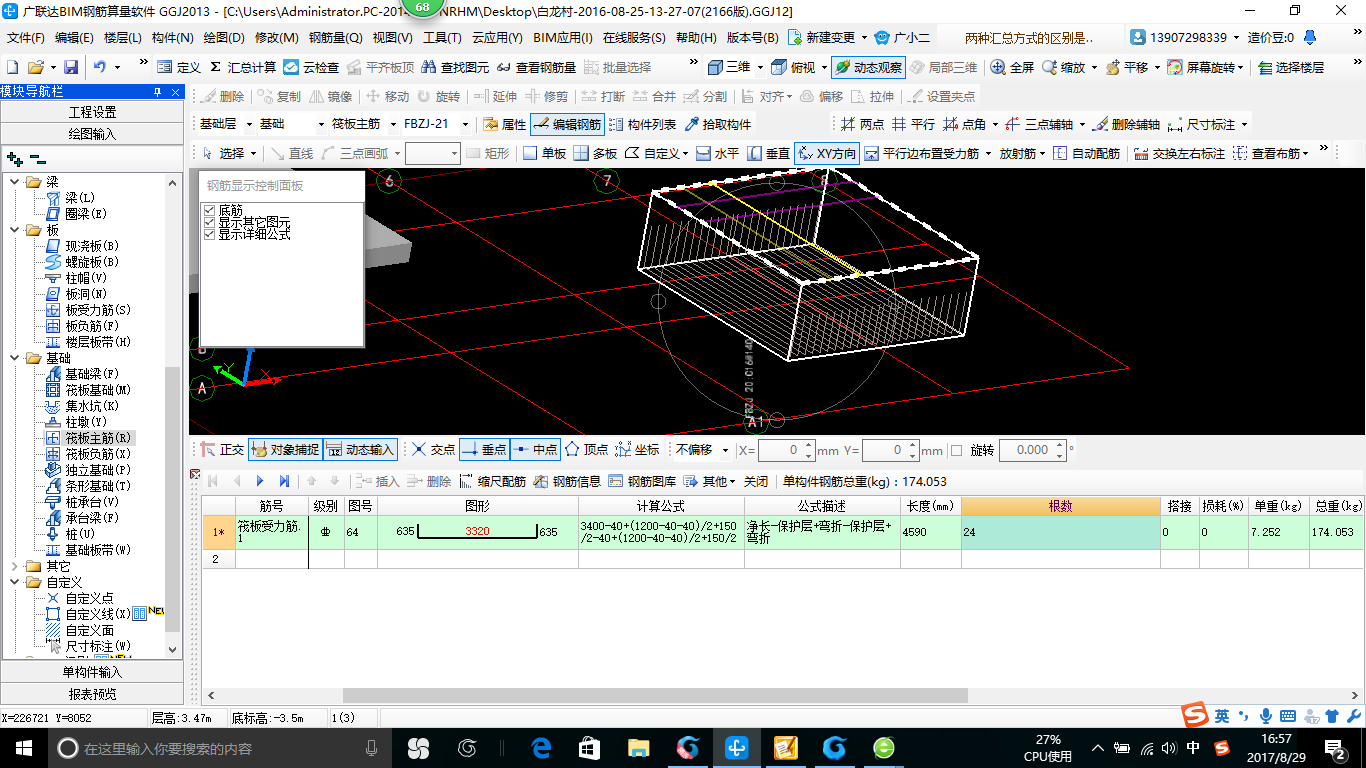Screen dimensions: 1366x768
Task: Check the 旋转 rotation checkbox
Action: 956,451
